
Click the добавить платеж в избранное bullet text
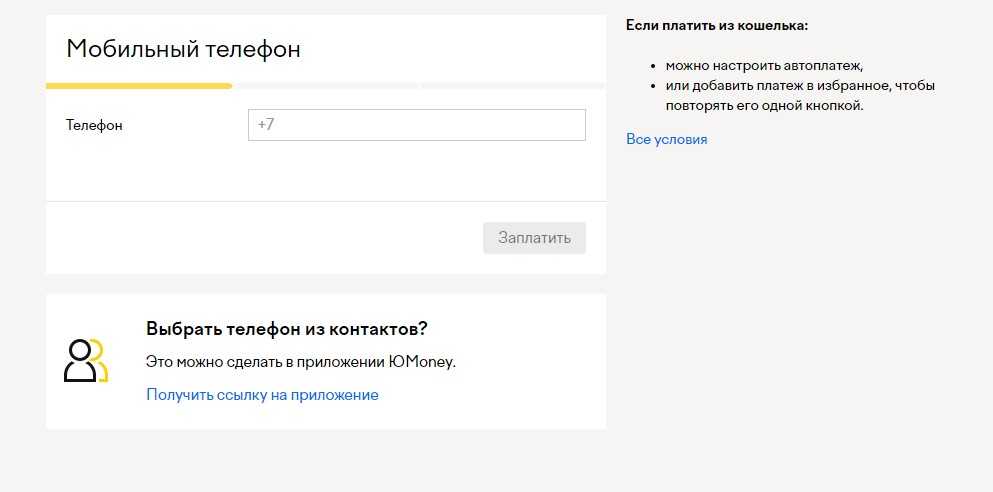800,86
